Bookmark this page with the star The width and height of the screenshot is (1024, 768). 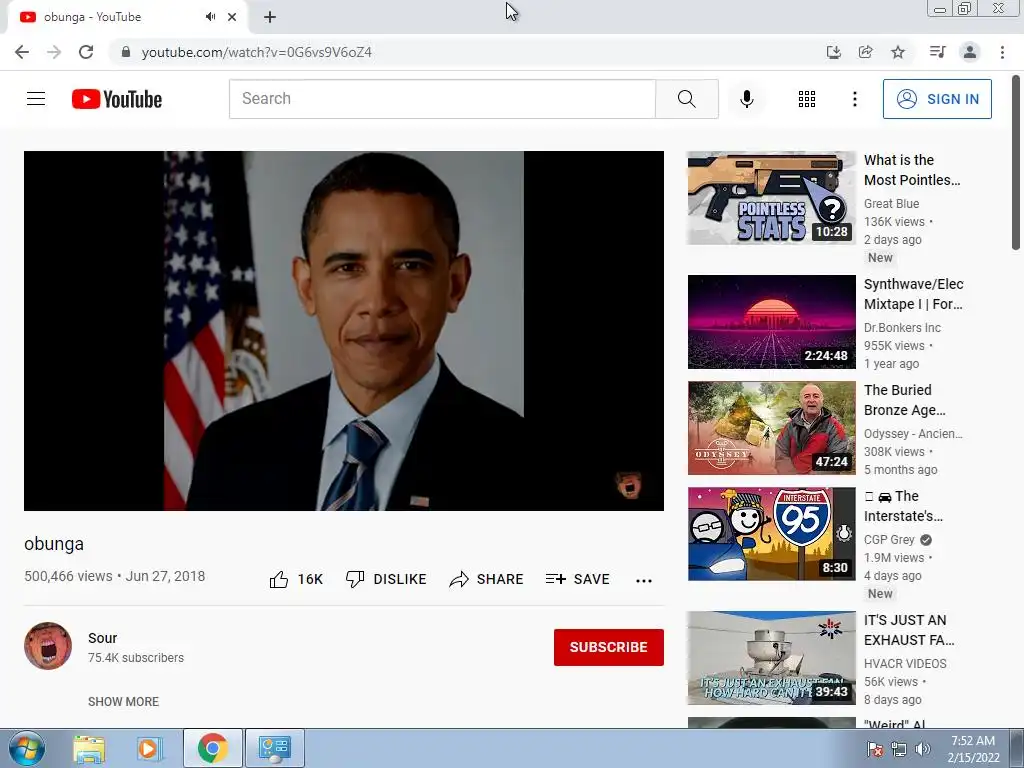point(898,52)
